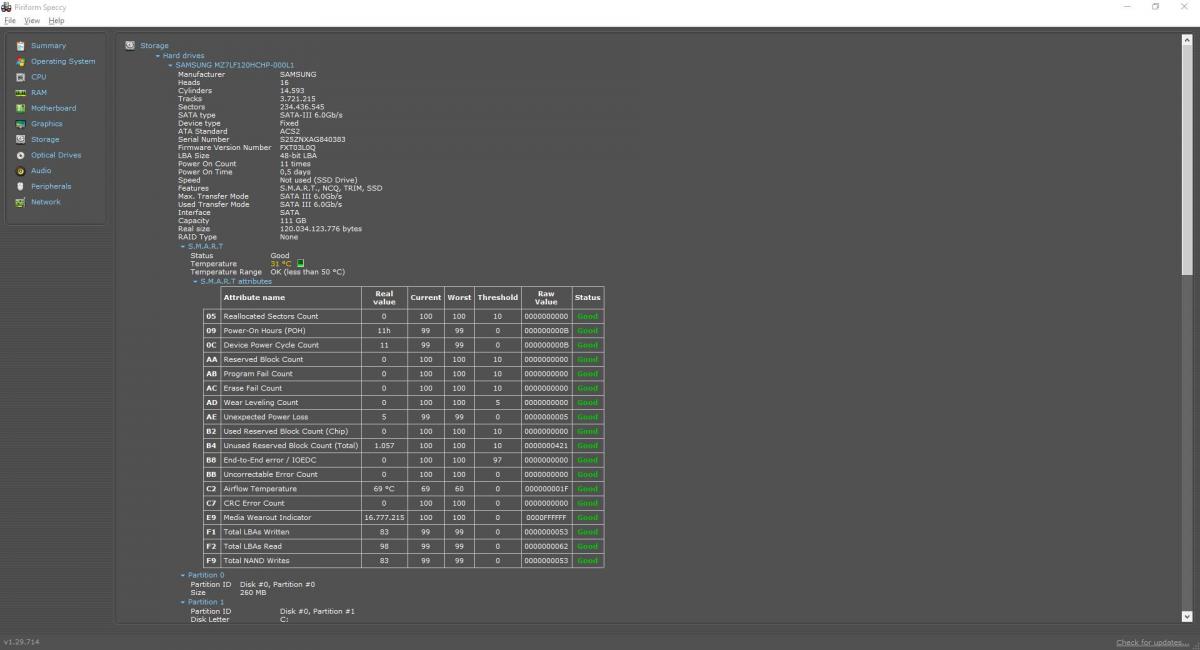The width and height of the screenshot is (1200, 650).
Task: Click the Storage header icon in main panel
Action: tap(130, 45)
